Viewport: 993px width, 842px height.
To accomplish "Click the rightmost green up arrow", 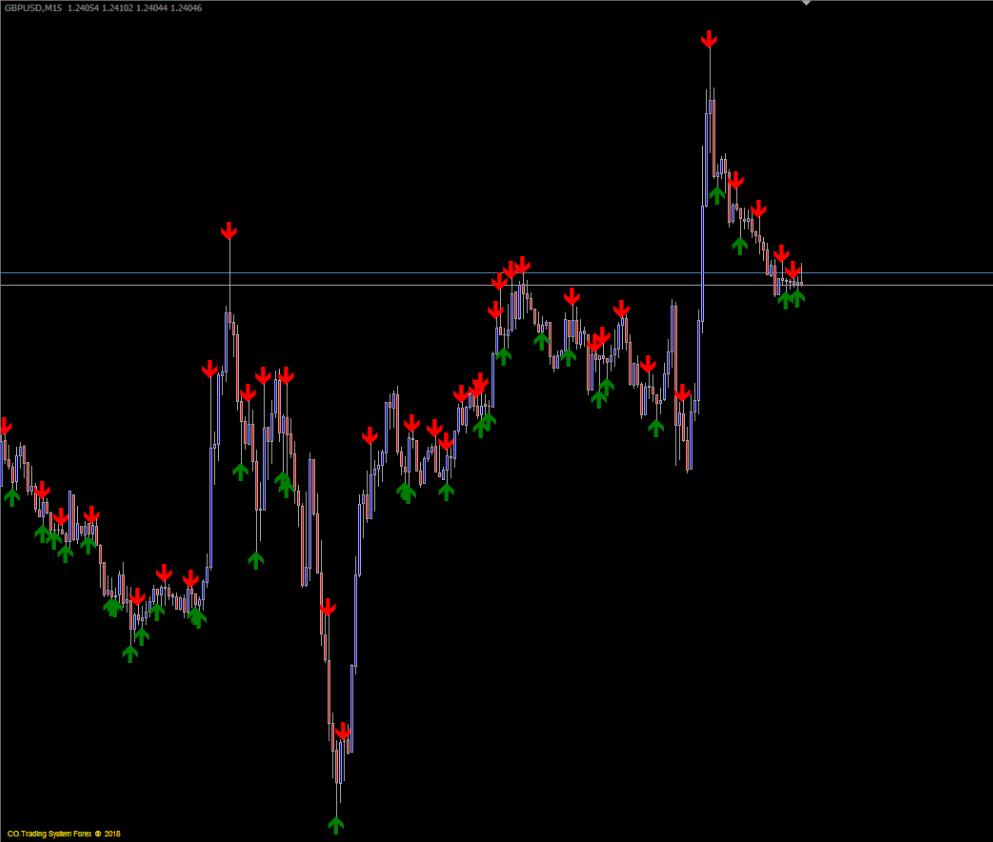I will coord(797,297).
